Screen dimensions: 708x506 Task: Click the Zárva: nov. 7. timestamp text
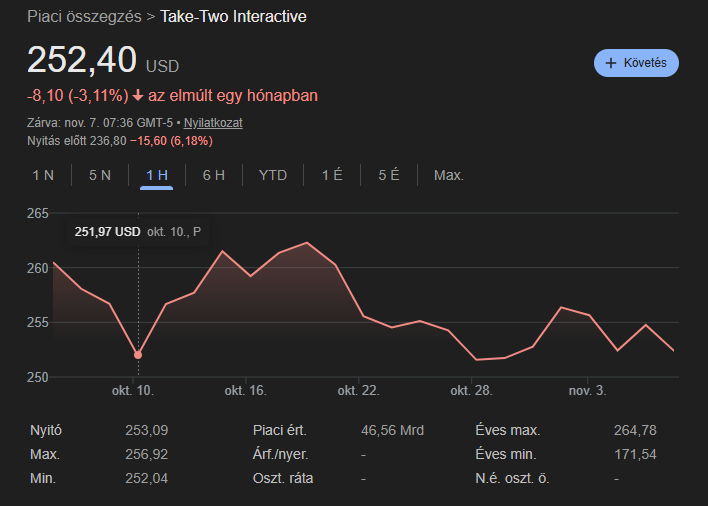(x=100, y=123)
